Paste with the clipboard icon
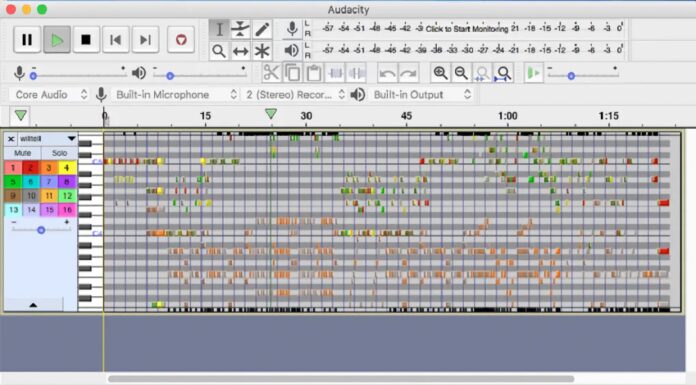Viewport: 696px width, 385px height. click(x=314, y=73)
